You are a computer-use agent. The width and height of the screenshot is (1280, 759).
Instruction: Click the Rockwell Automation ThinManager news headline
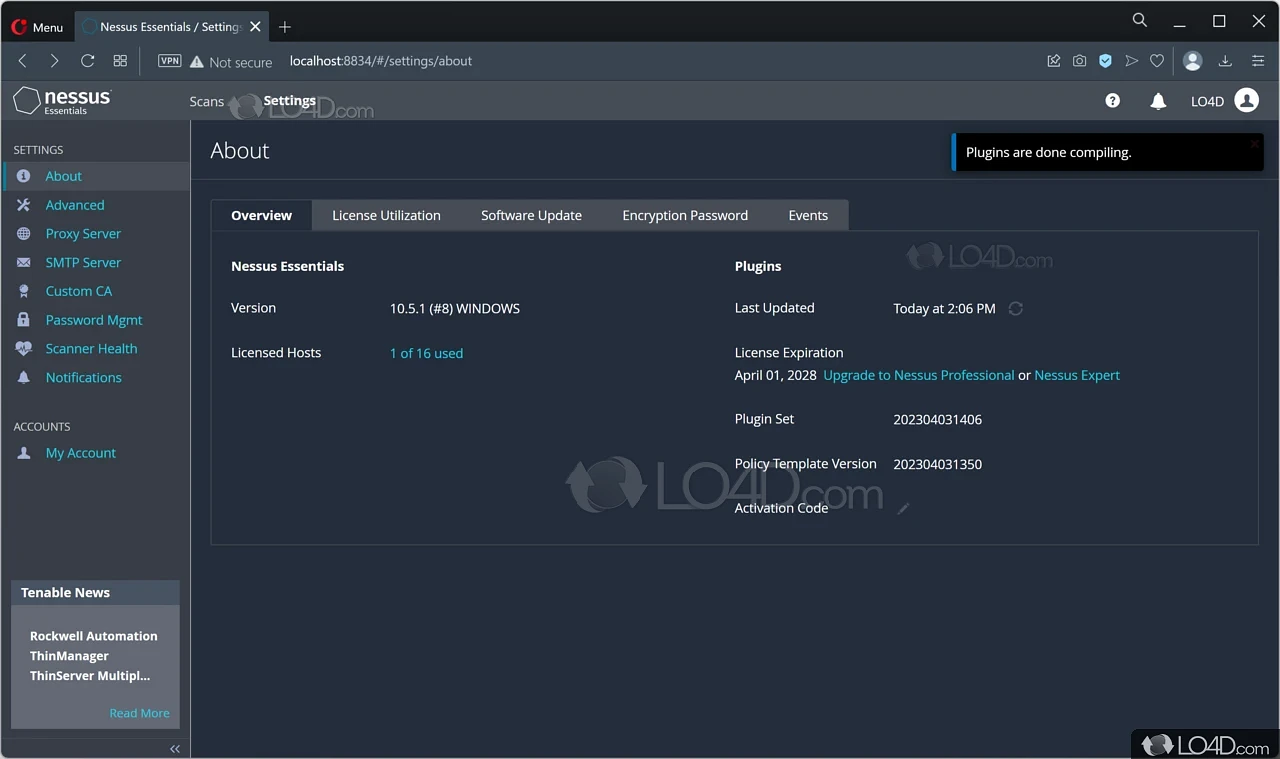click(94, 656)
